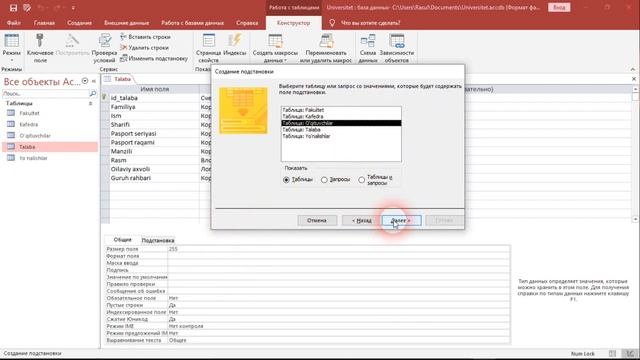Click Проверка условий icon
640x360 pixels.
[x=105, y=41]
